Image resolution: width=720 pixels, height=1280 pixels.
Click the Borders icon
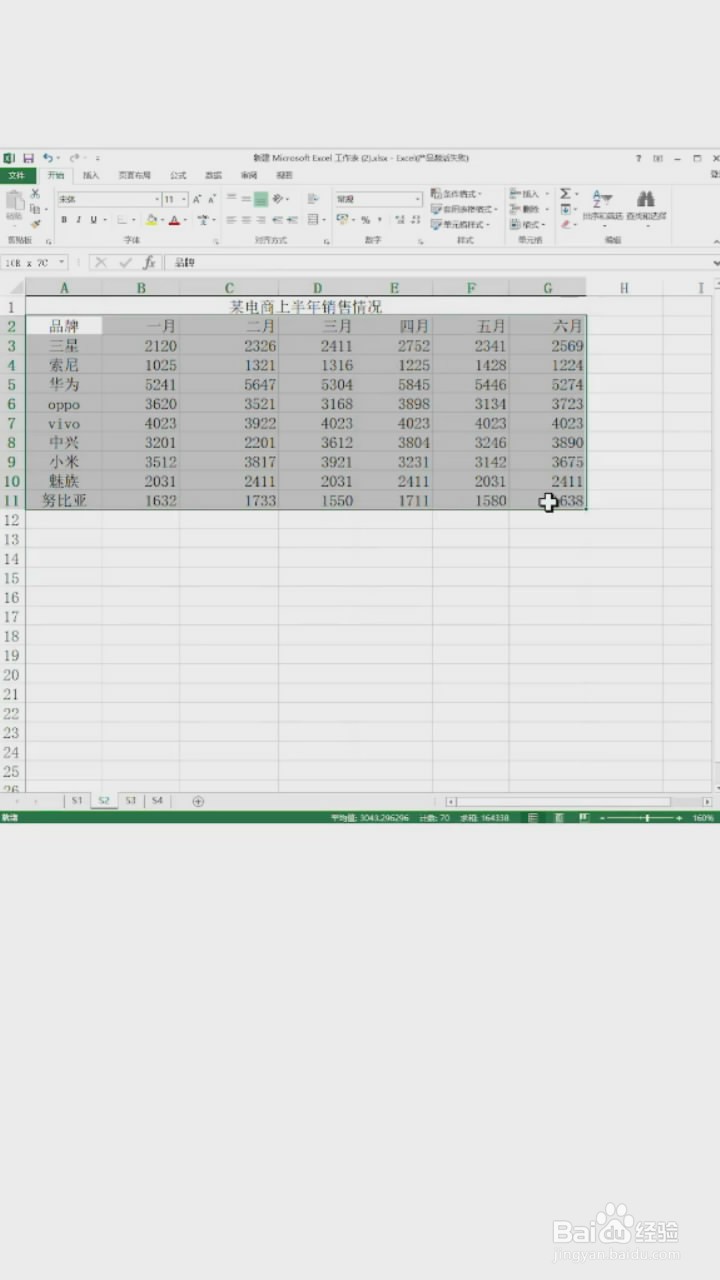pyautogui.click(x=121, y=220)
